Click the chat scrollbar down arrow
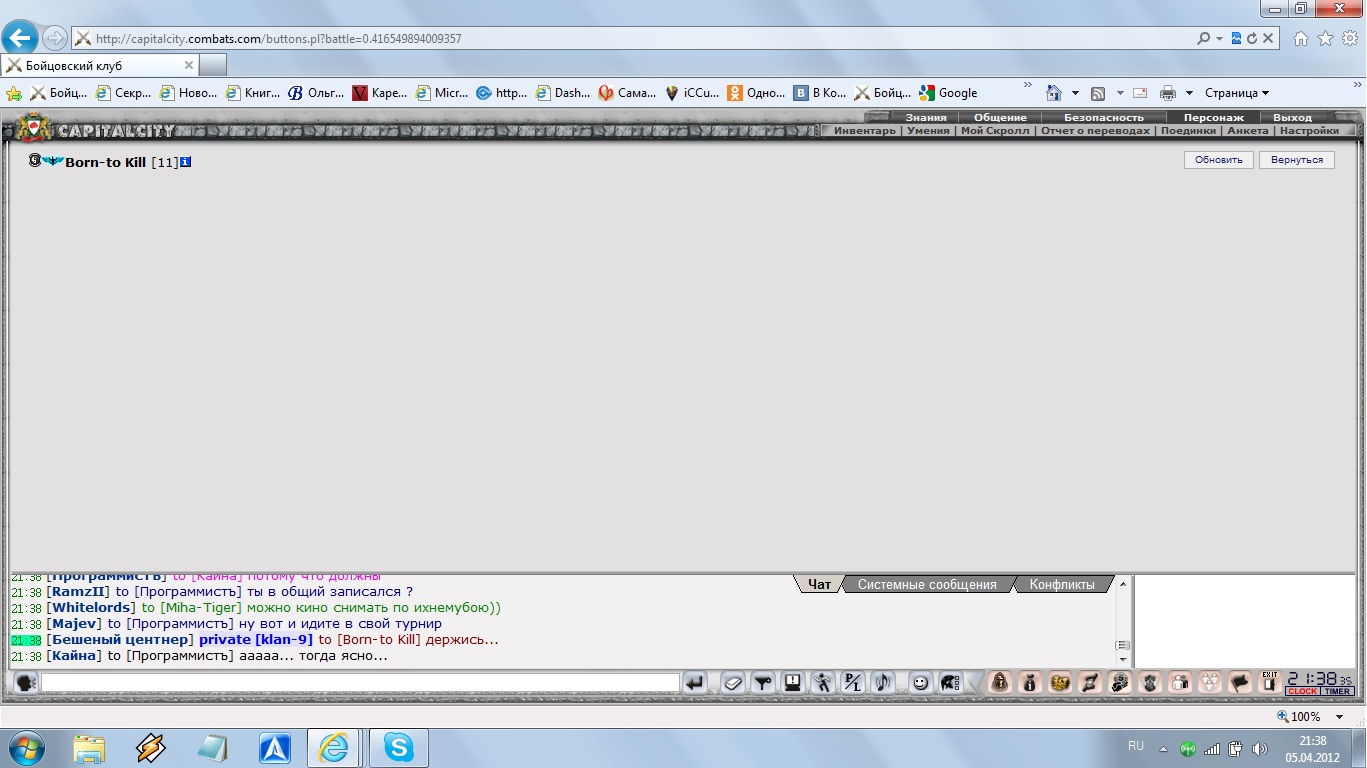The image size is (1367, 768). tap(1123, 659)
